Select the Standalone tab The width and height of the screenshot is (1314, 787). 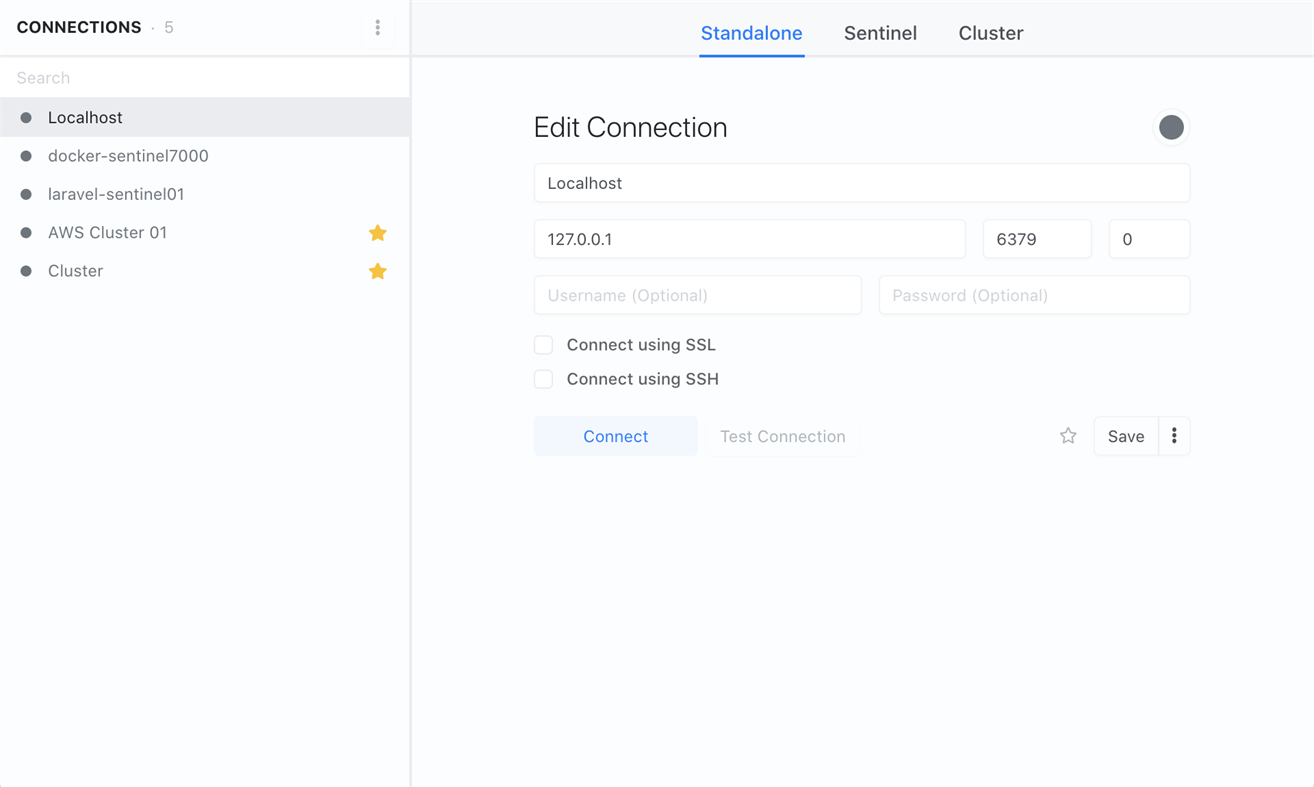(751, 33)
